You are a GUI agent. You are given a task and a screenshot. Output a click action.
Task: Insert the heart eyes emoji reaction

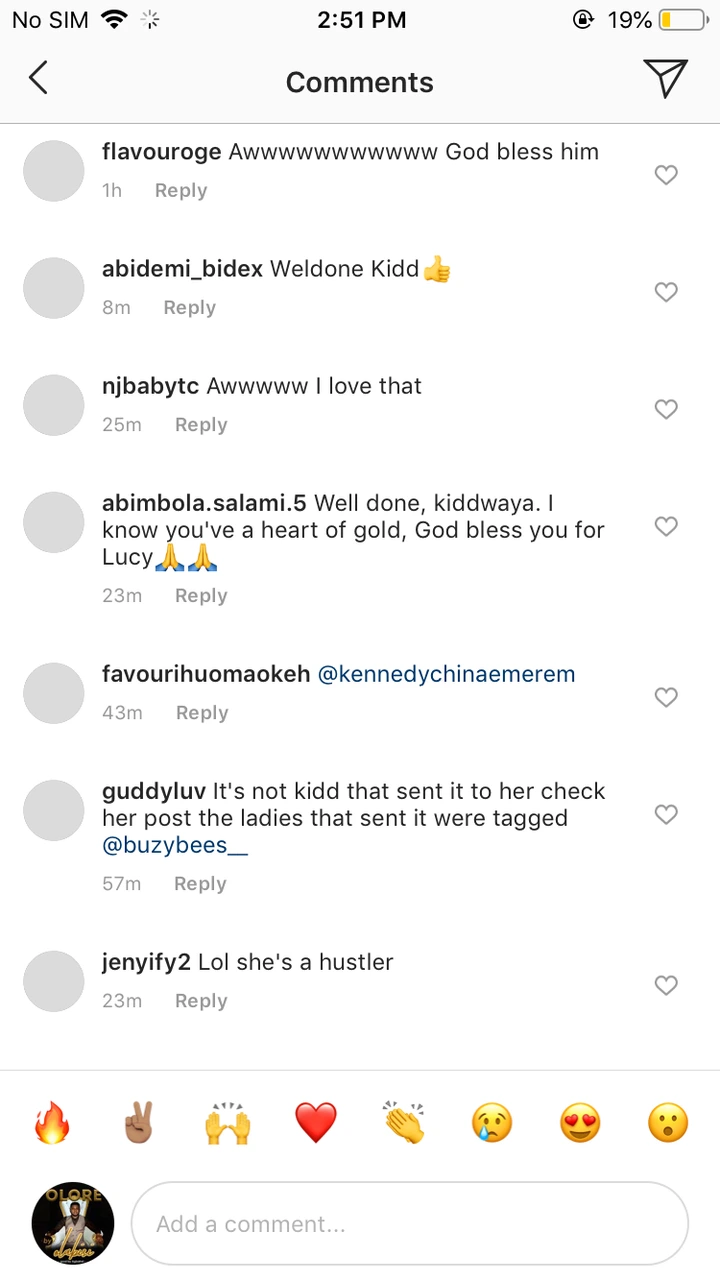point(580,1124)
